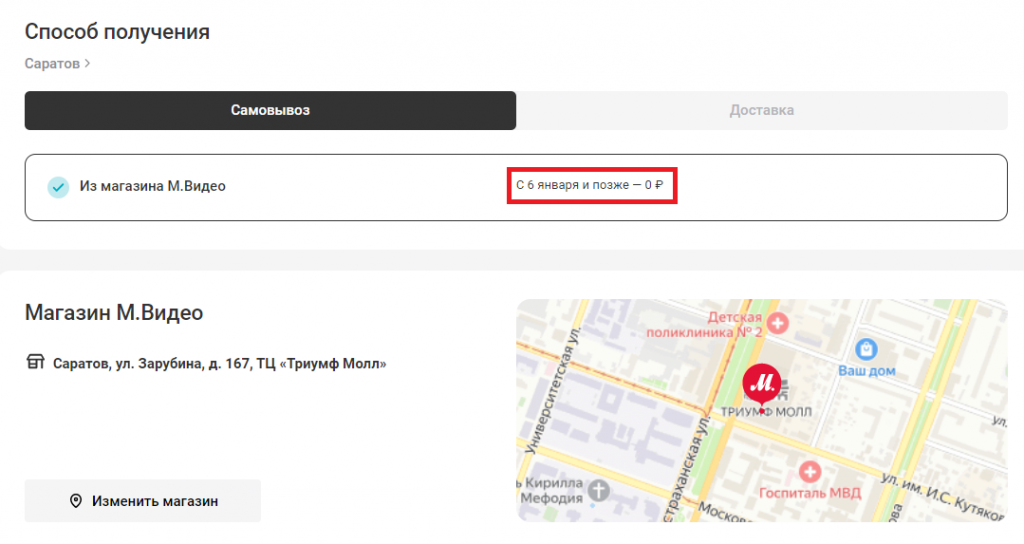1024x544 pixels.
Task: Click the teal checkmark circle icon
Action: pyautogui.click(x=58, y=187)
